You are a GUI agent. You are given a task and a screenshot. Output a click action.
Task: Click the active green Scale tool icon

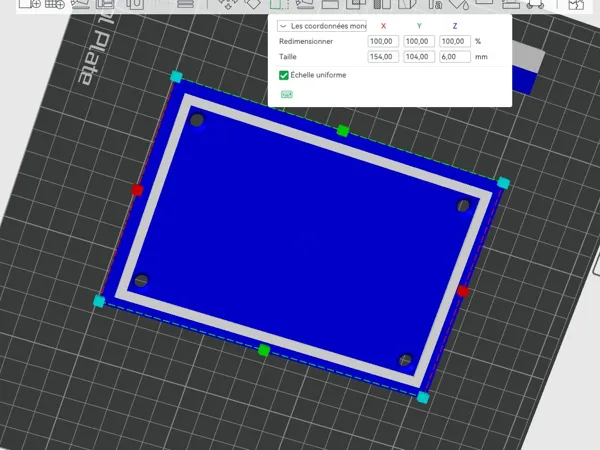279,4
